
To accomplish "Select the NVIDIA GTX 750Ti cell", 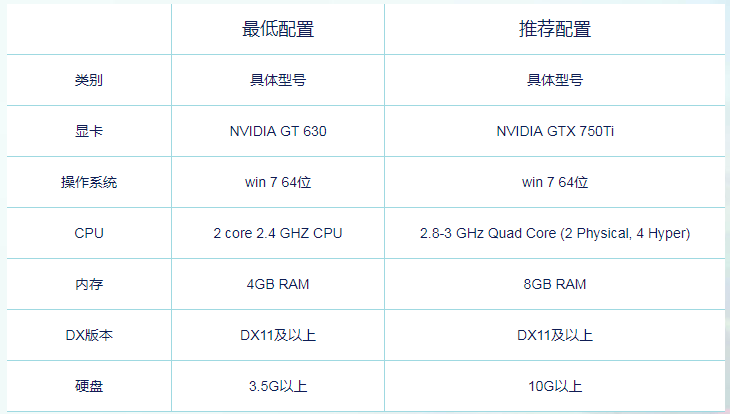I will click(555, 131).
